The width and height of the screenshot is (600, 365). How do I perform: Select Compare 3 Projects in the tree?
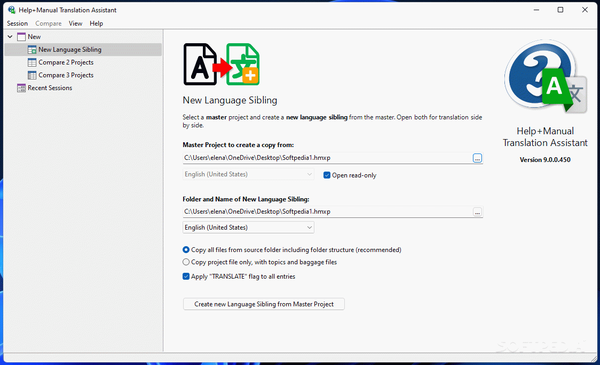coord(66,75)
